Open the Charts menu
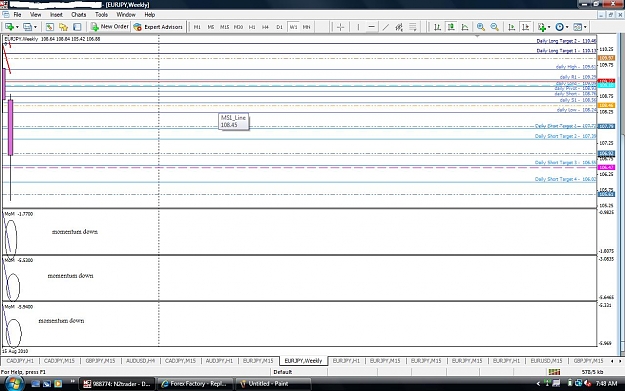Screen dimensions: 625x391 (x=79, y=14)
